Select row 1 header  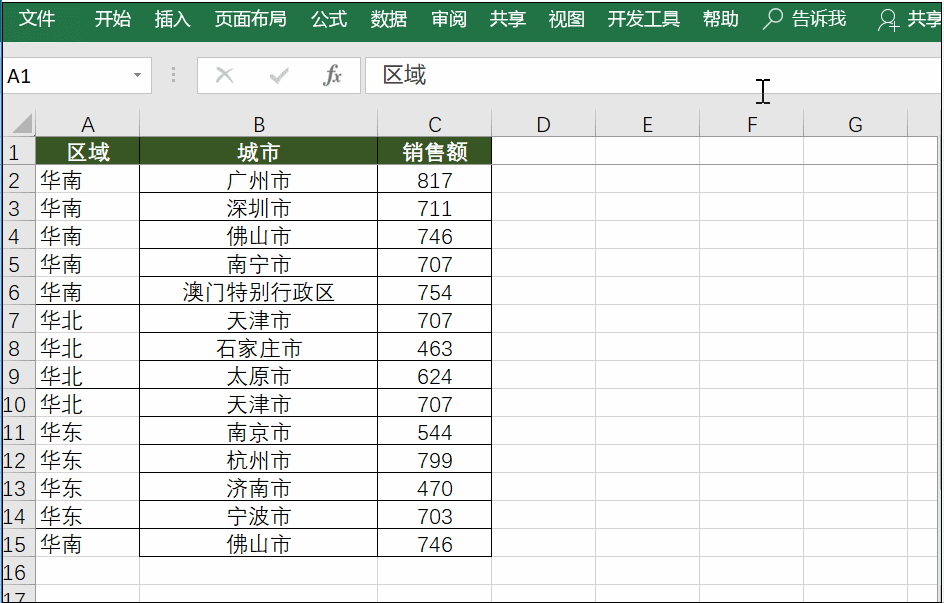(x=18, y=152)
